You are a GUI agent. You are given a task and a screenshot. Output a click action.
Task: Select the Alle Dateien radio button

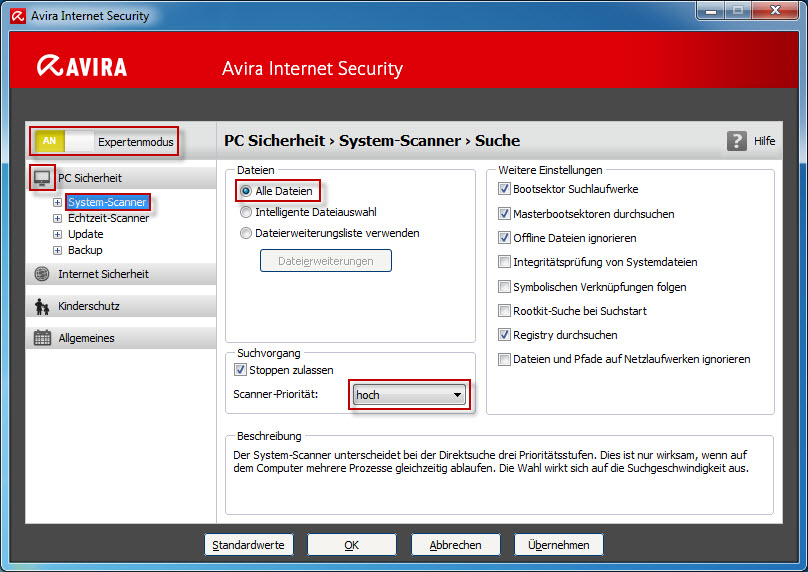coord(246,191)
